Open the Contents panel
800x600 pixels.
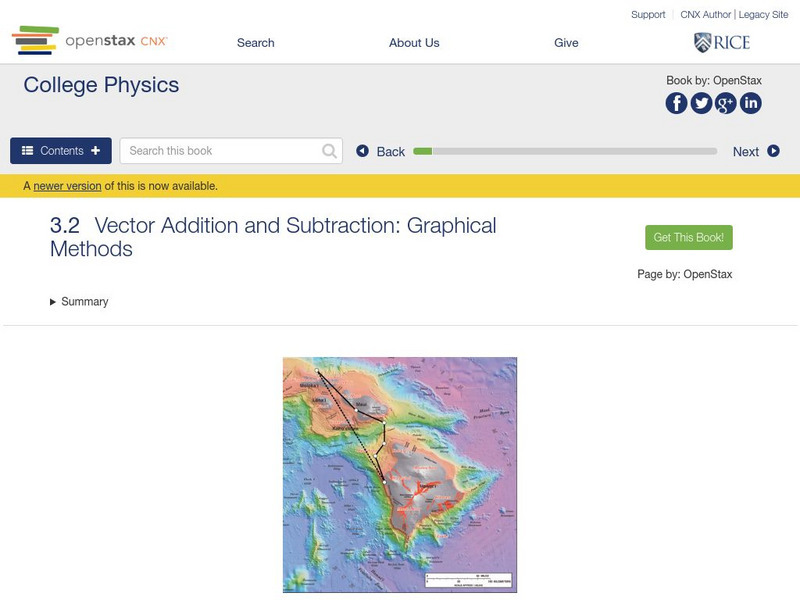[61, 151]
